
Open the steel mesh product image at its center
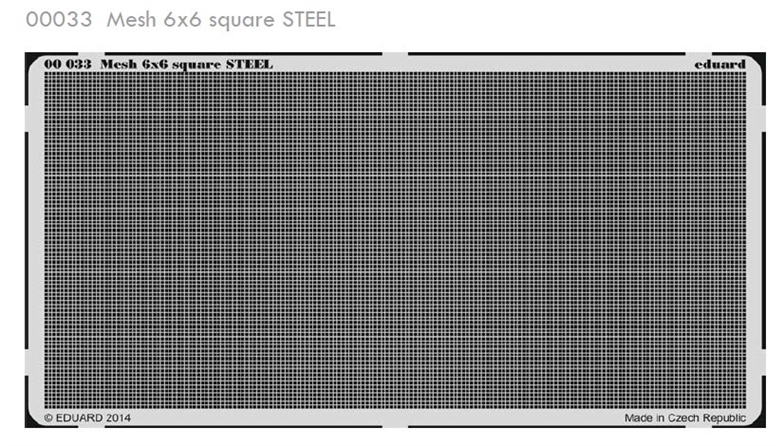[x=394, y=240]
